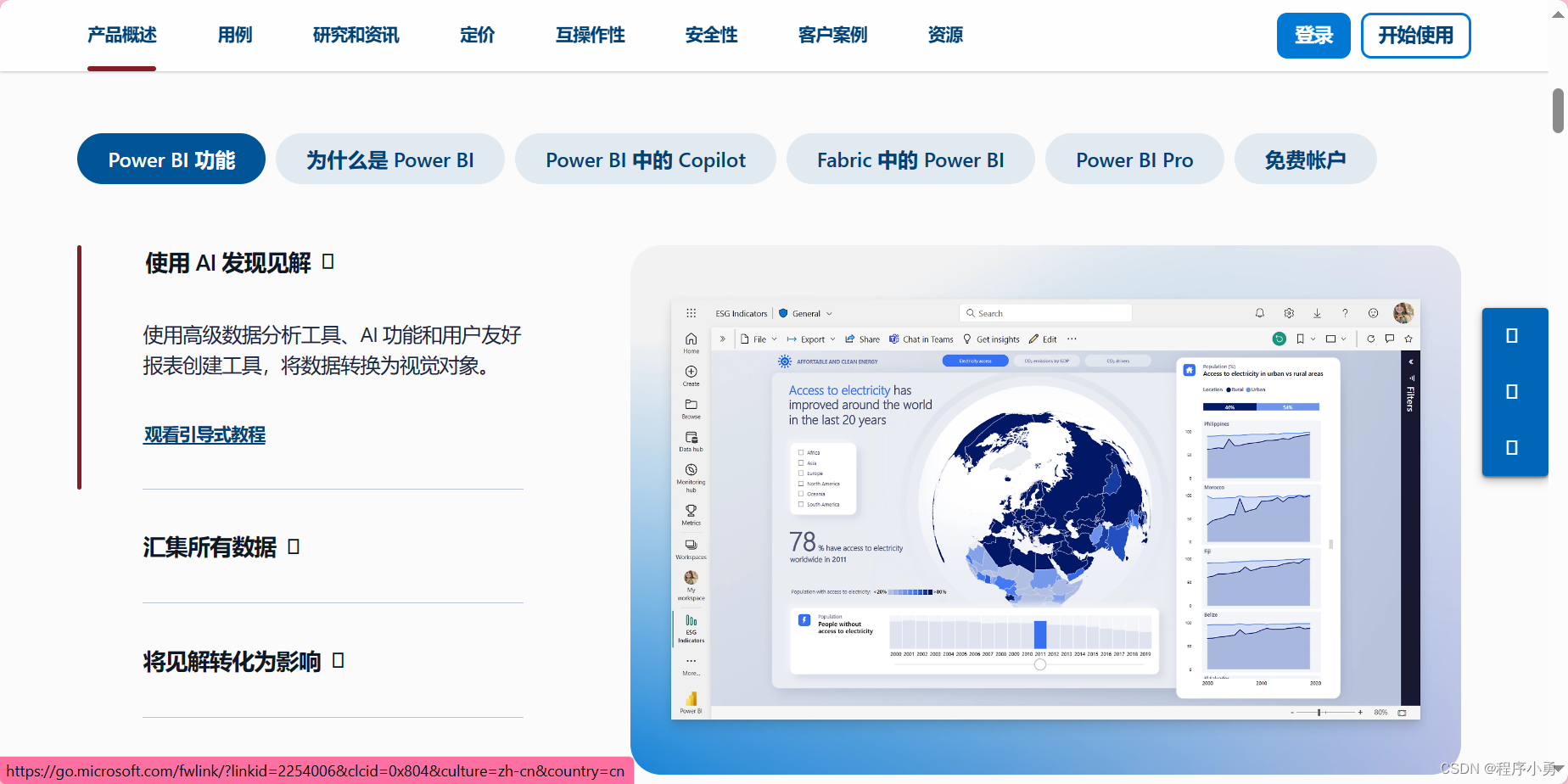Open the 用例 navigation menu
This screenshot has width=1568, height=784.
tap(235, 36)
